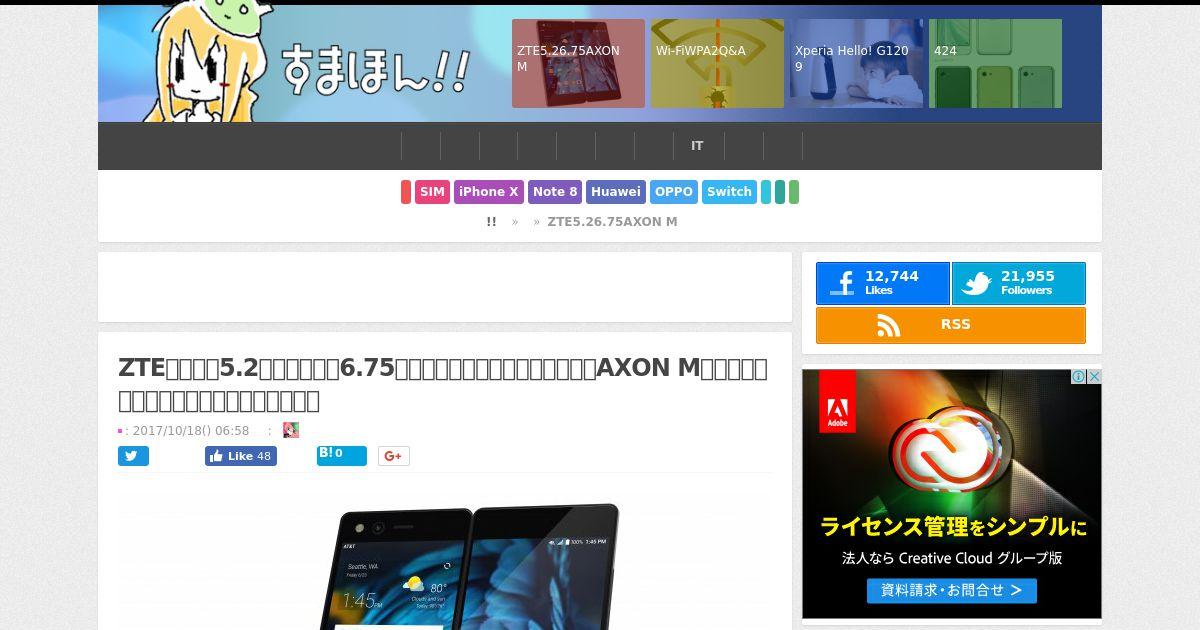This screenshot has width=1200, height=630.
Task: Click the unlabeled green tag at row end
Action: [794, 192]
